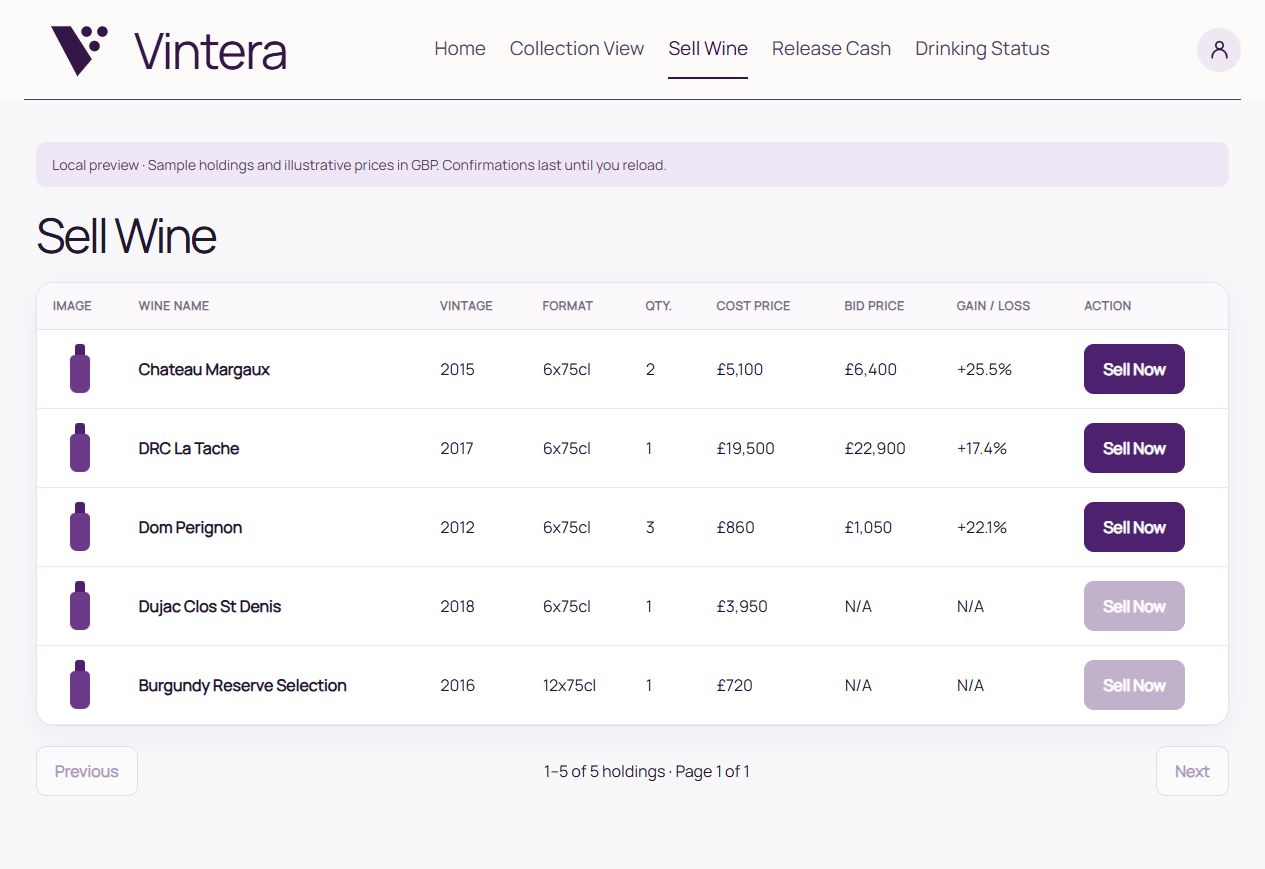Click the Vintera logo mark
Image resolution: width=1265 pixels, height=869 pixels.
pos(80,50)
